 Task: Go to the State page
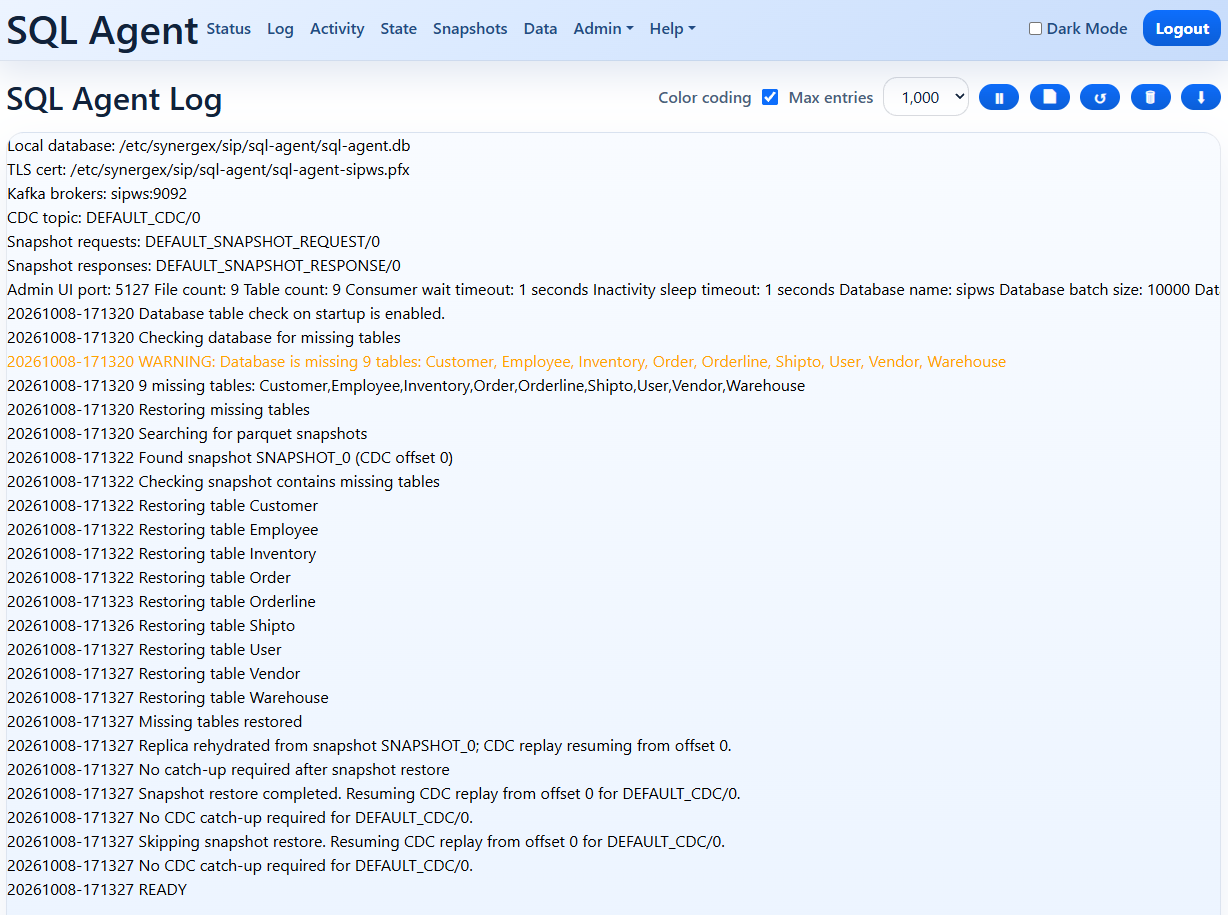398,29
